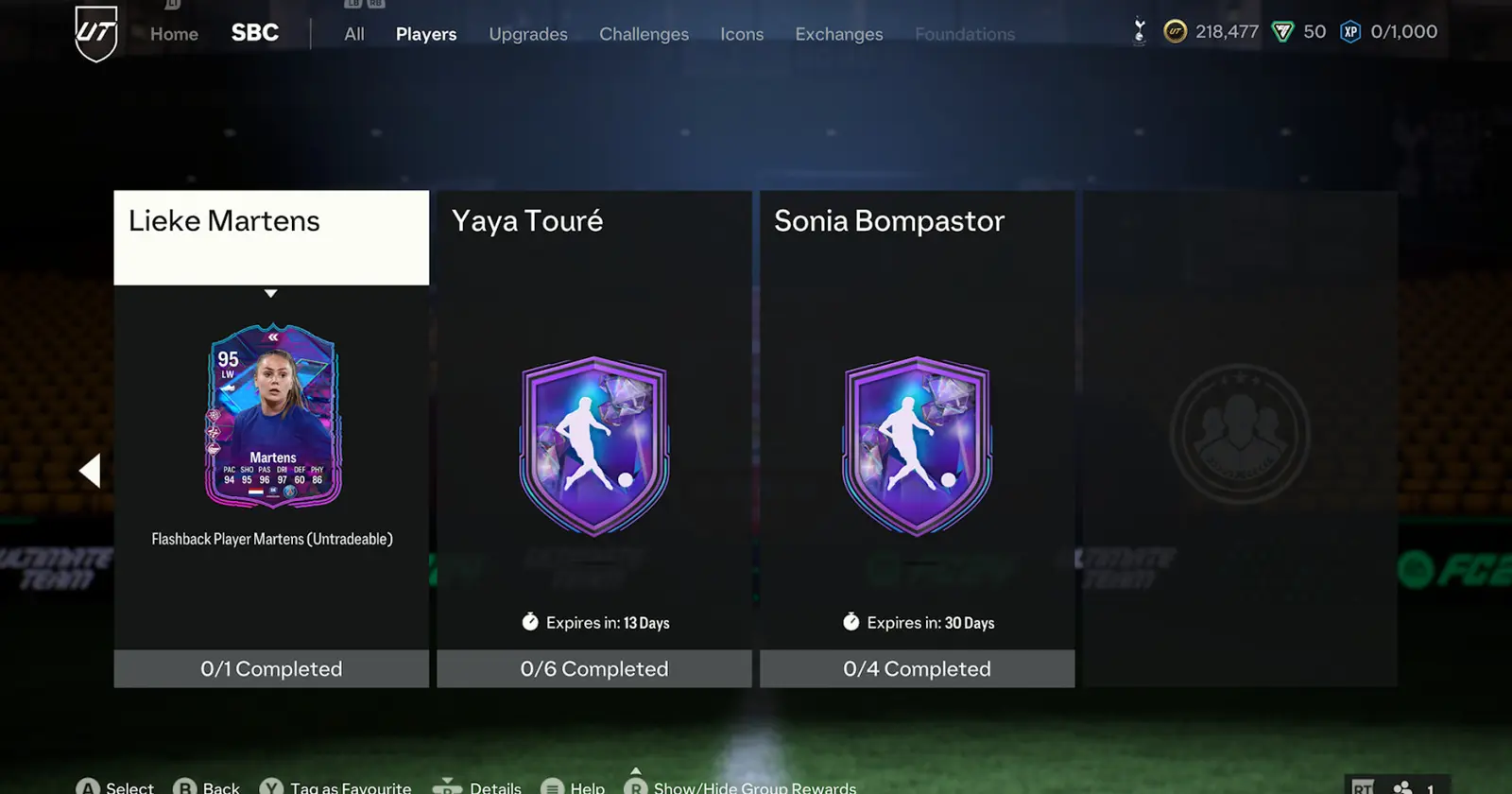This screenshot has height=794, width=1512.
Task: Open the Yaya Touré SBC shield emblem
Action: coord(594,446)
